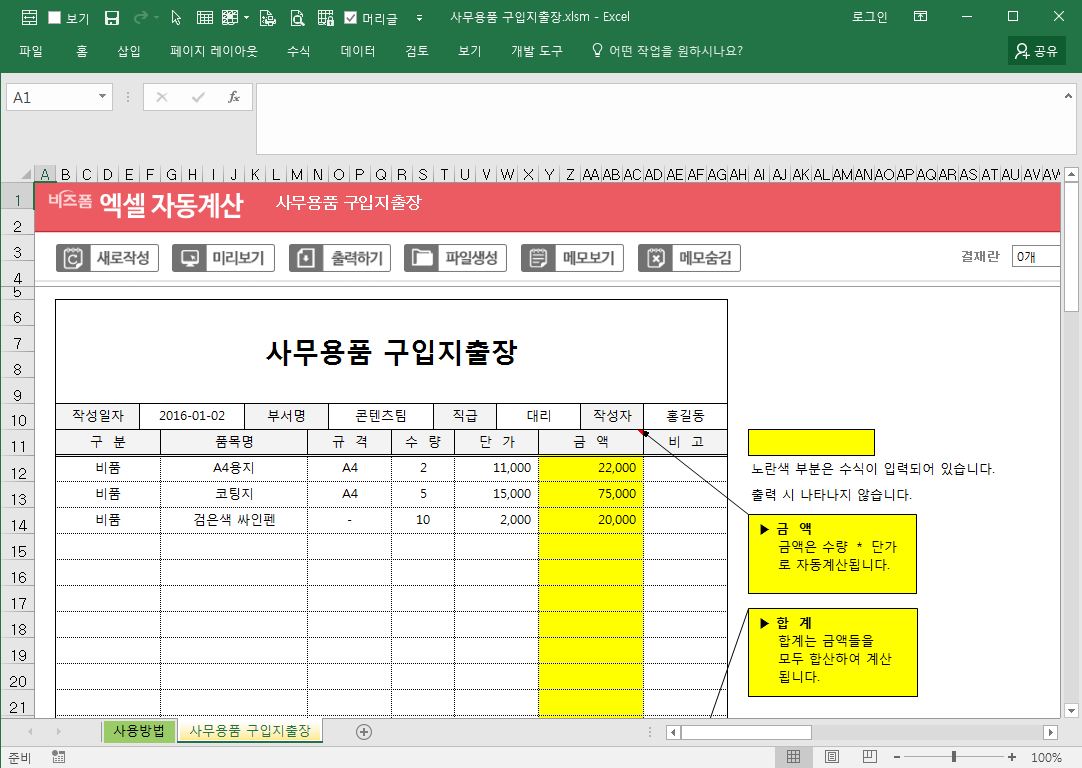This screenshot has height=768, width=1082.
Task: Switch to the 사무용품 구입지출장 sheet tab
Action: (250, 731)
